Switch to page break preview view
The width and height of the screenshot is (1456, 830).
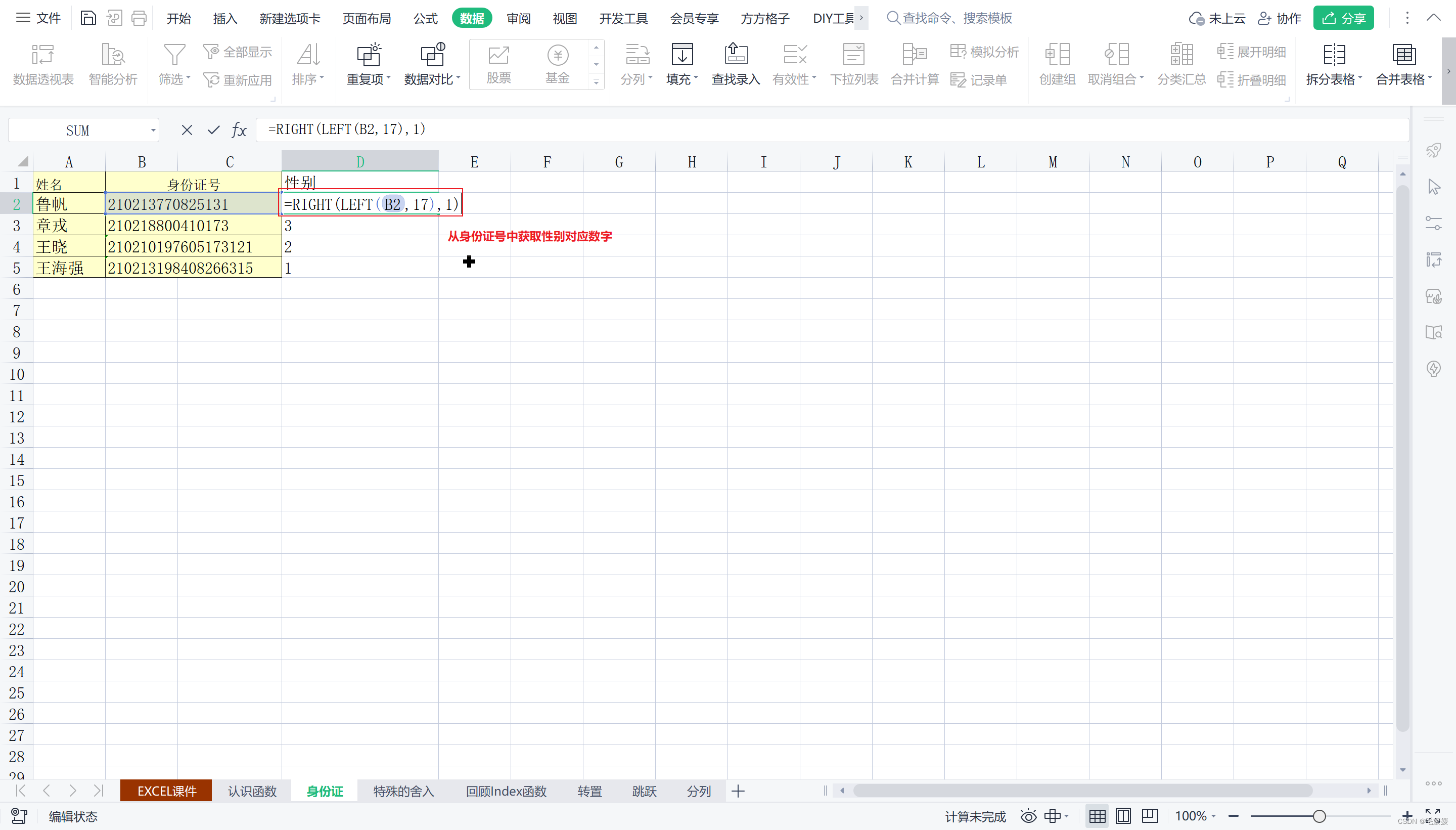(x=1150, y=816)
